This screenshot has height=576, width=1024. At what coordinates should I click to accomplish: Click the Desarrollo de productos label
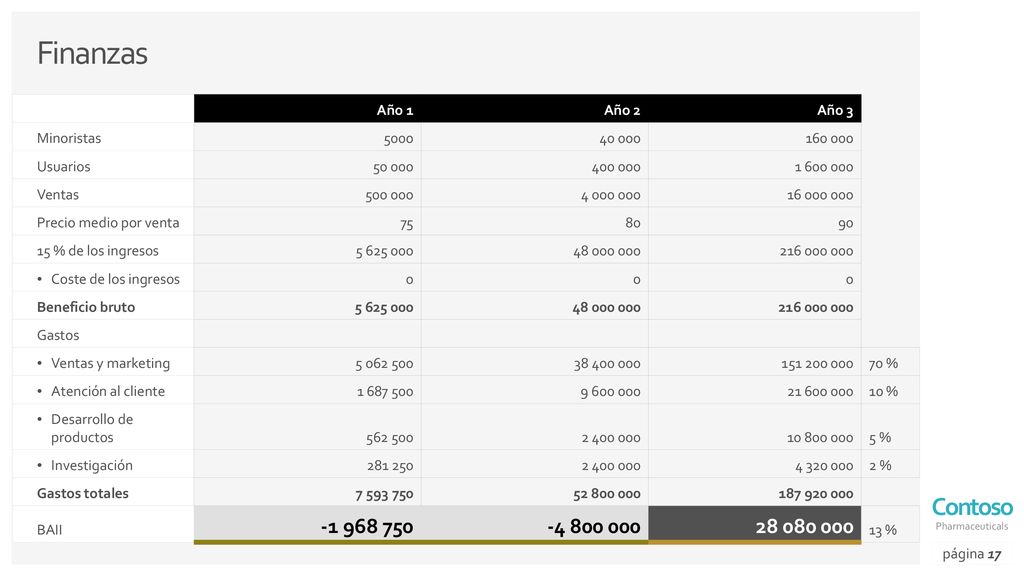pos(92,428)
